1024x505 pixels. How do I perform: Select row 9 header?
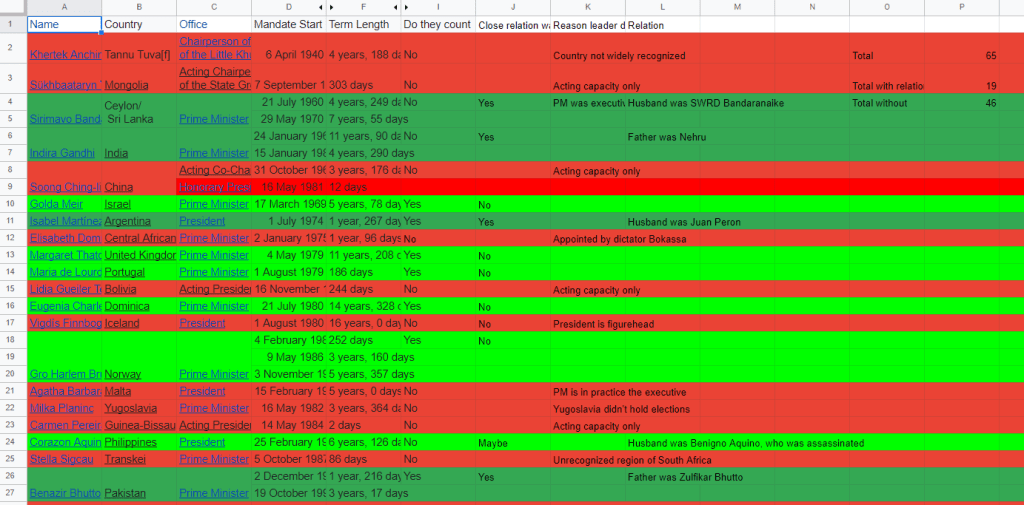click(x=13, y=187)
